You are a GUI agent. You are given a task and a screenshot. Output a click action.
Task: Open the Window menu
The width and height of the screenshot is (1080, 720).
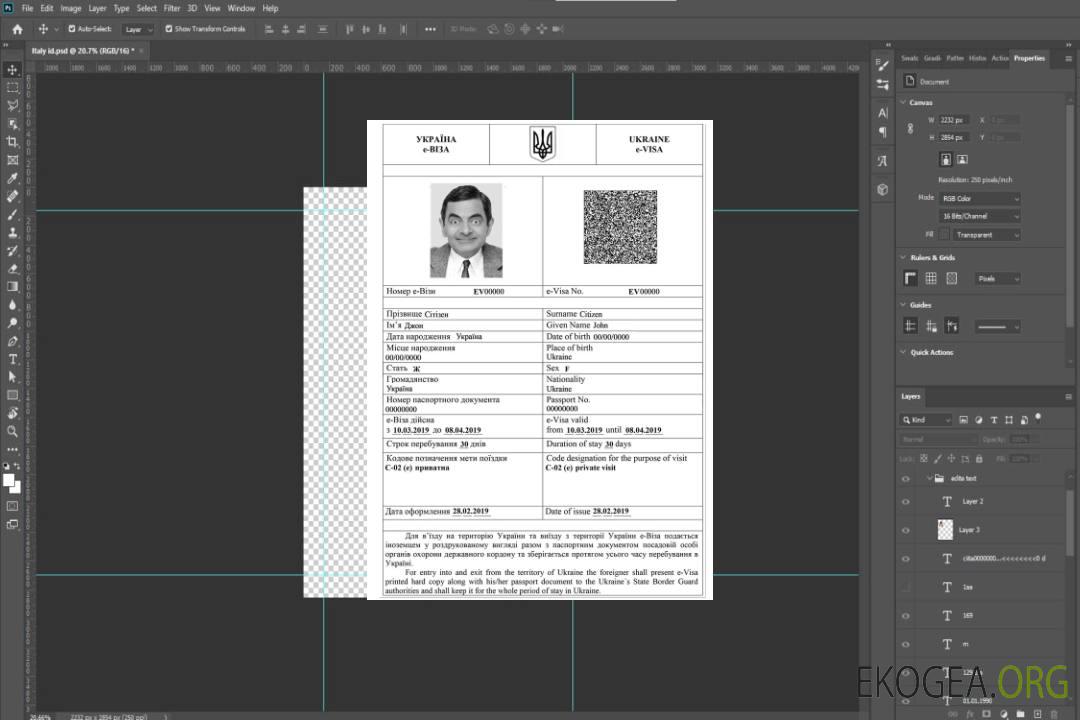click(241, 8)
